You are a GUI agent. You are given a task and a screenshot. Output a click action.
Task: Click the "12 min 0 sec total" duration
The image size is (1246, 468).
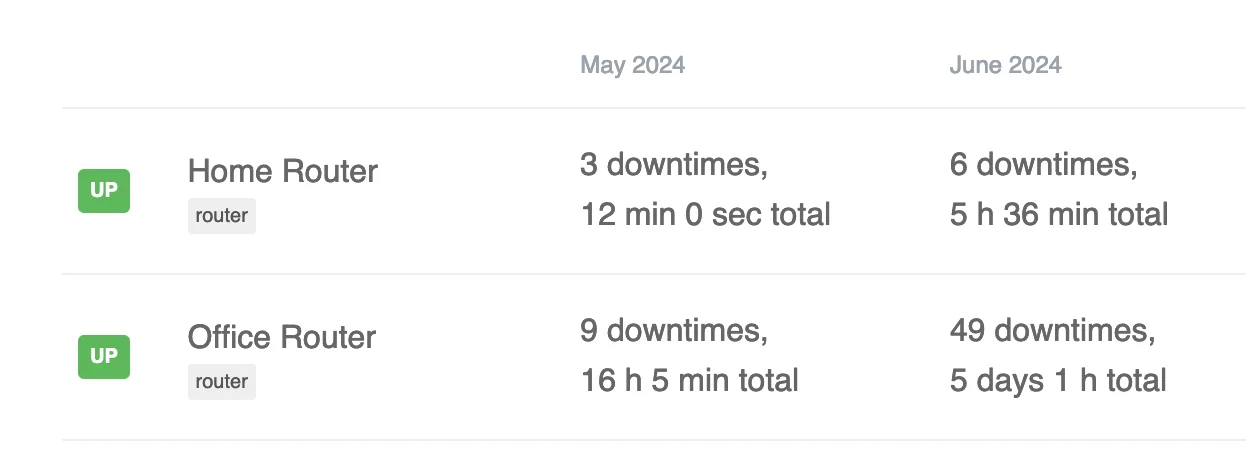705,214
